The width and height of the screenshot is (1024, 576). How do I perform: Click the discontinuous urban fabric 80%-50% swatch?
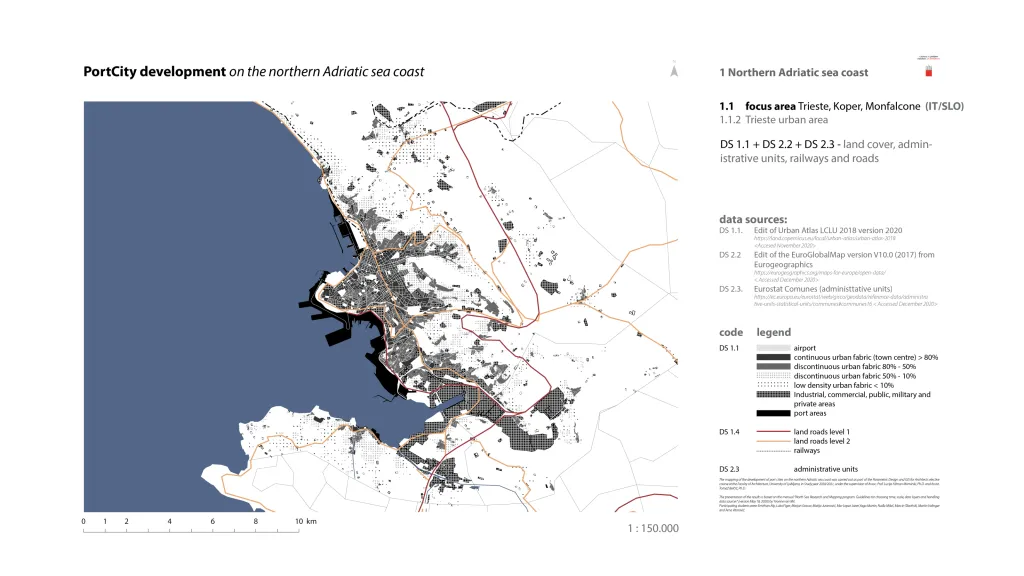point(773,366)
